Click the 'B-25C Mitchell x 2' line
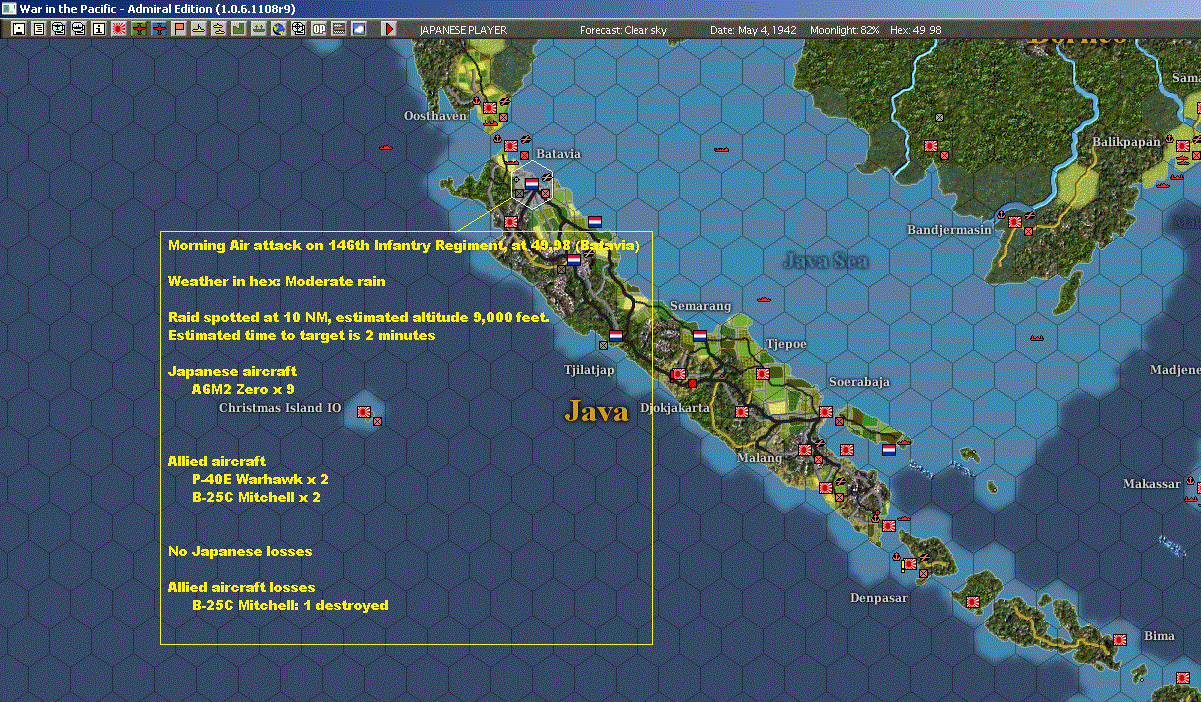Viewport: 1201px width, 702px height. 256,497
